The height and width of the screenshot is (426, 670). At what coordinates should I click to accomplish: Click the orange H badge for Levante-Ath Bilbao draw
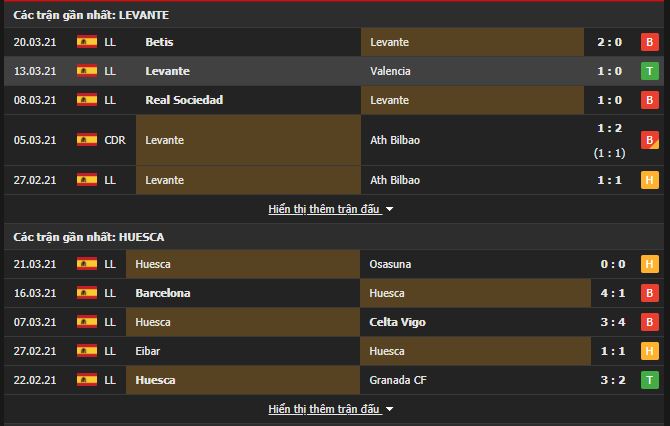tap(649, 180)
